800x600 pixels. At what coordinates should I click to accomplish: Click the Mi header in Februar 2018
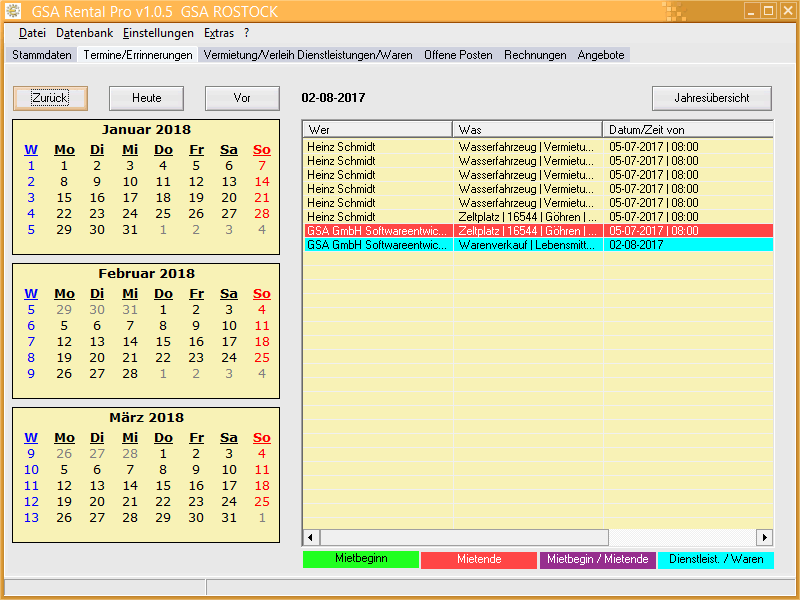[x=130, y=293]
